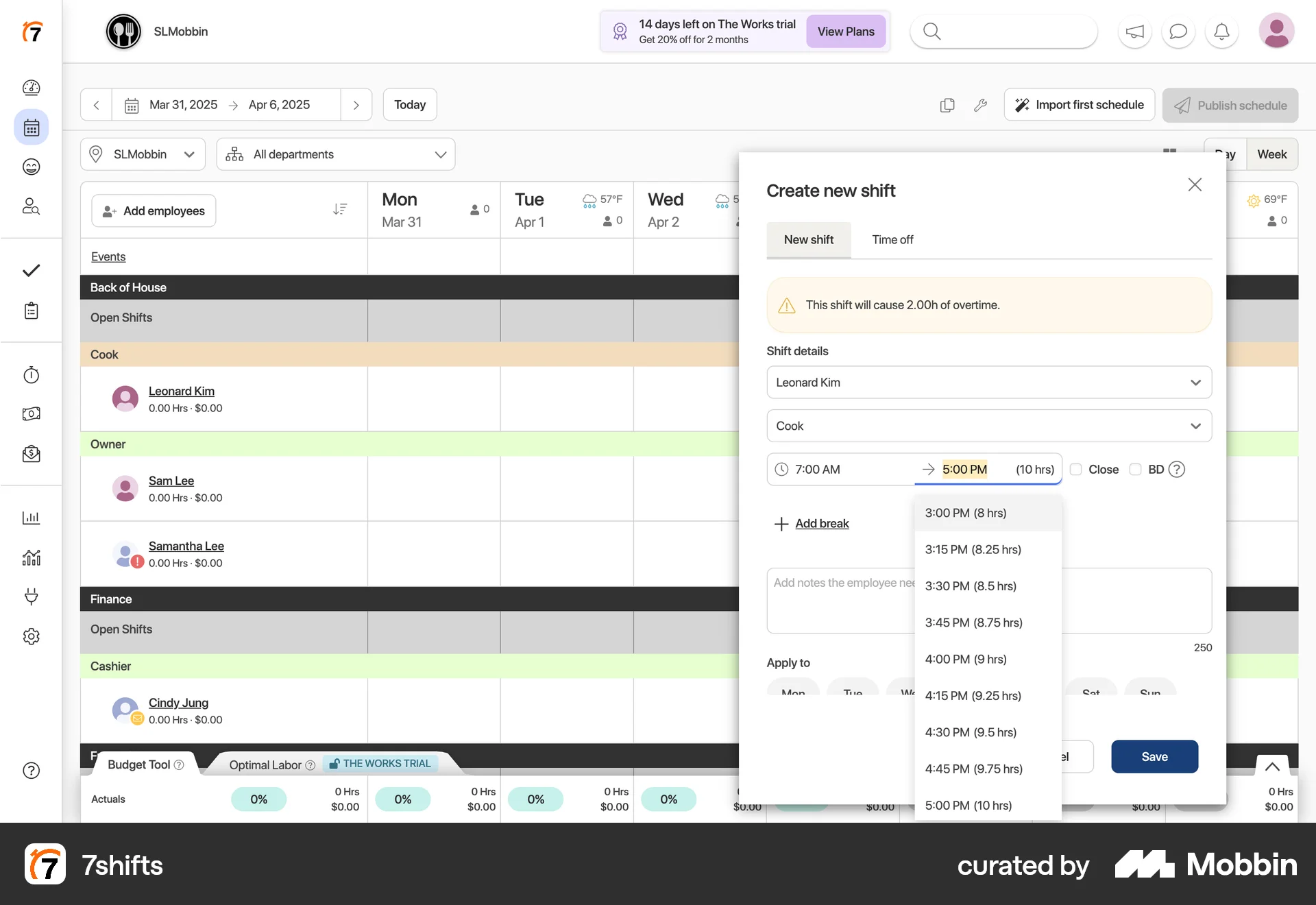Enable the Close checkbox in shift details
This screenshot has width=1316, height=905.
click(x=1076, y=469)
